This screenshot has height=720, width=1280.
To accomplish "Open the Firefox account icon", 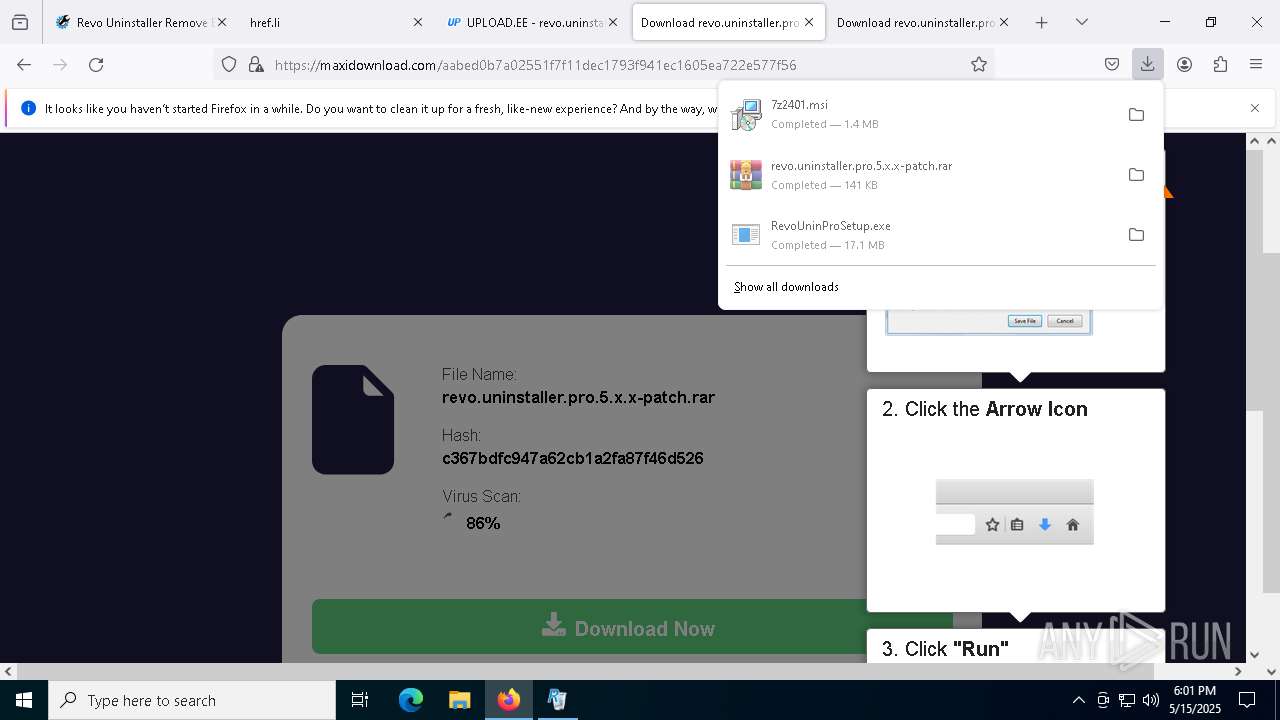I will click(x=1184, y=64).
